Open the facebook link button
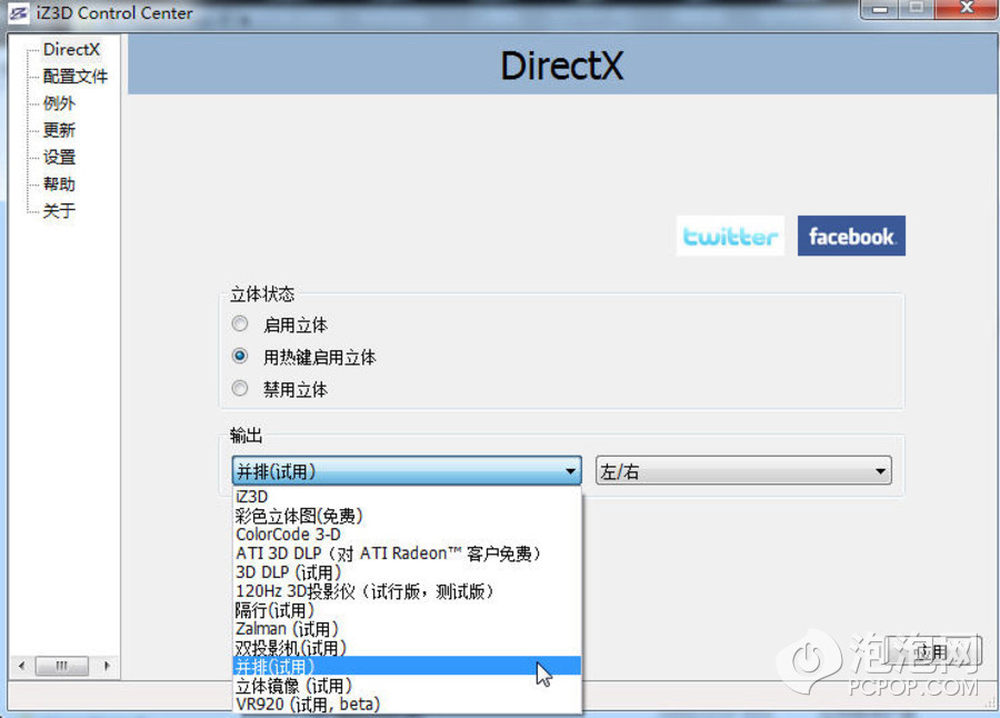 tap(851, 236)
